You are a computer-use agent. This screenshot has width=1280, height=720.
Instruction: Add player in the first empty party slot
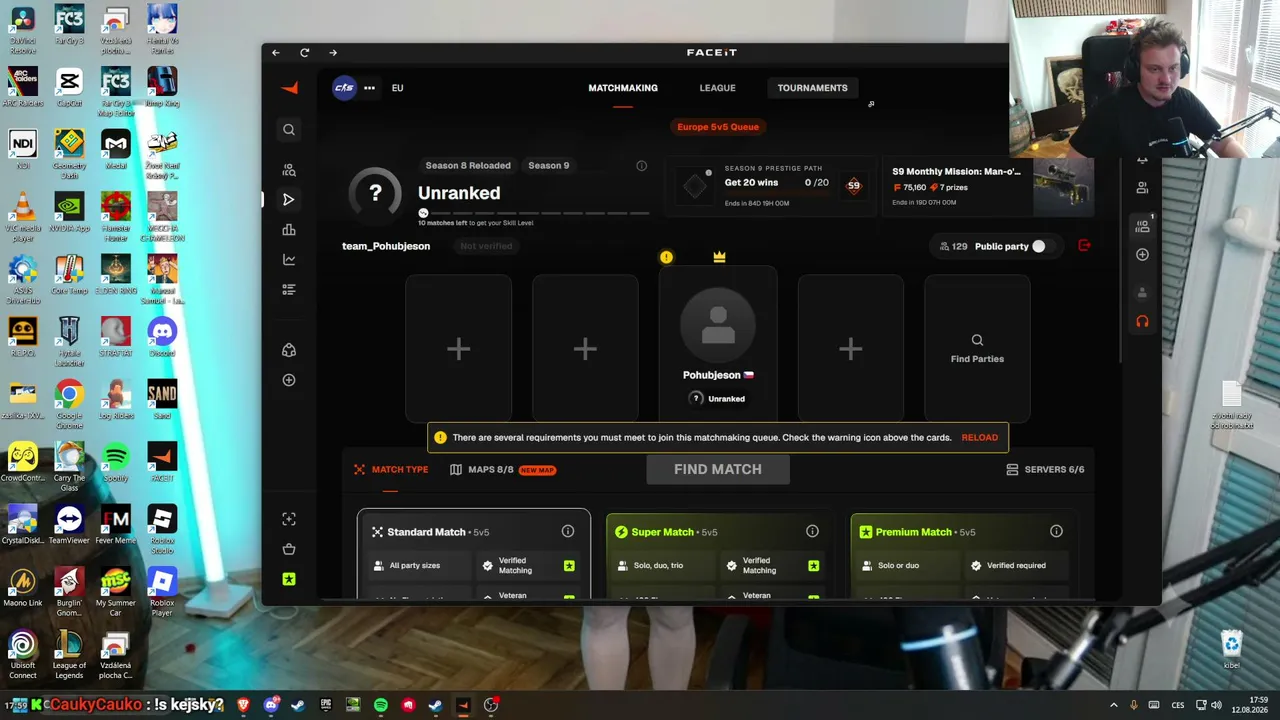click(458, 349)
